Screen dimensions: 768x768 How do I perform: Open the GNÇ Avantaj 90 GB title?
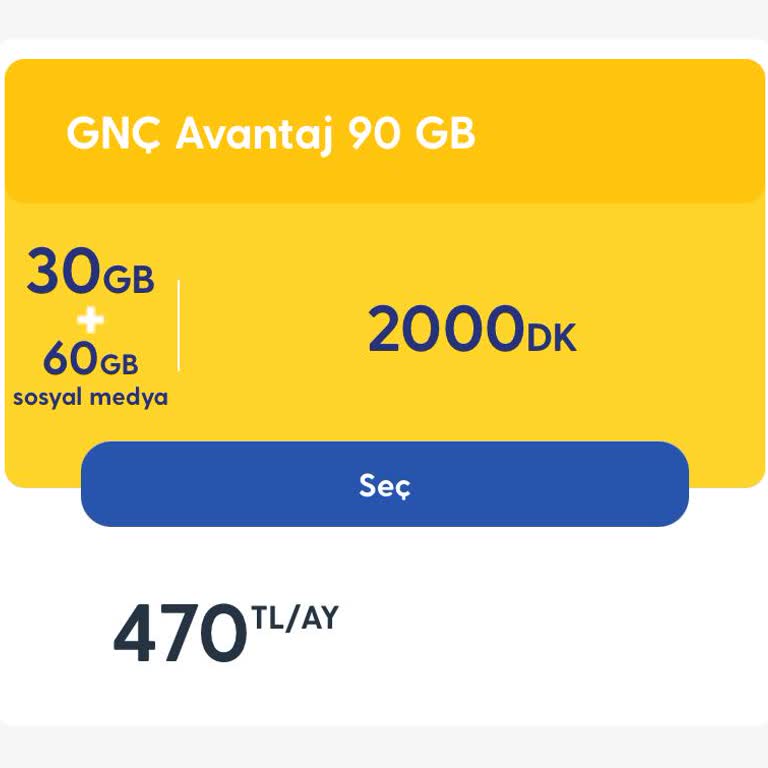click(270, 133)
